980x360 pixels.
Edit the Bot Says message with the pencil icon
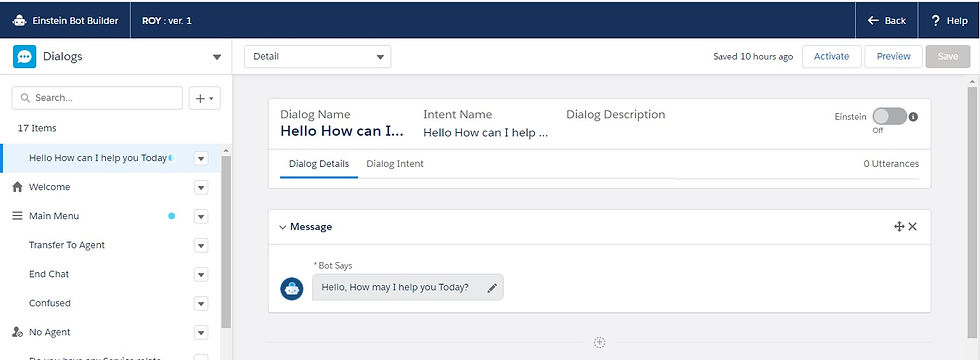point(492,288)
